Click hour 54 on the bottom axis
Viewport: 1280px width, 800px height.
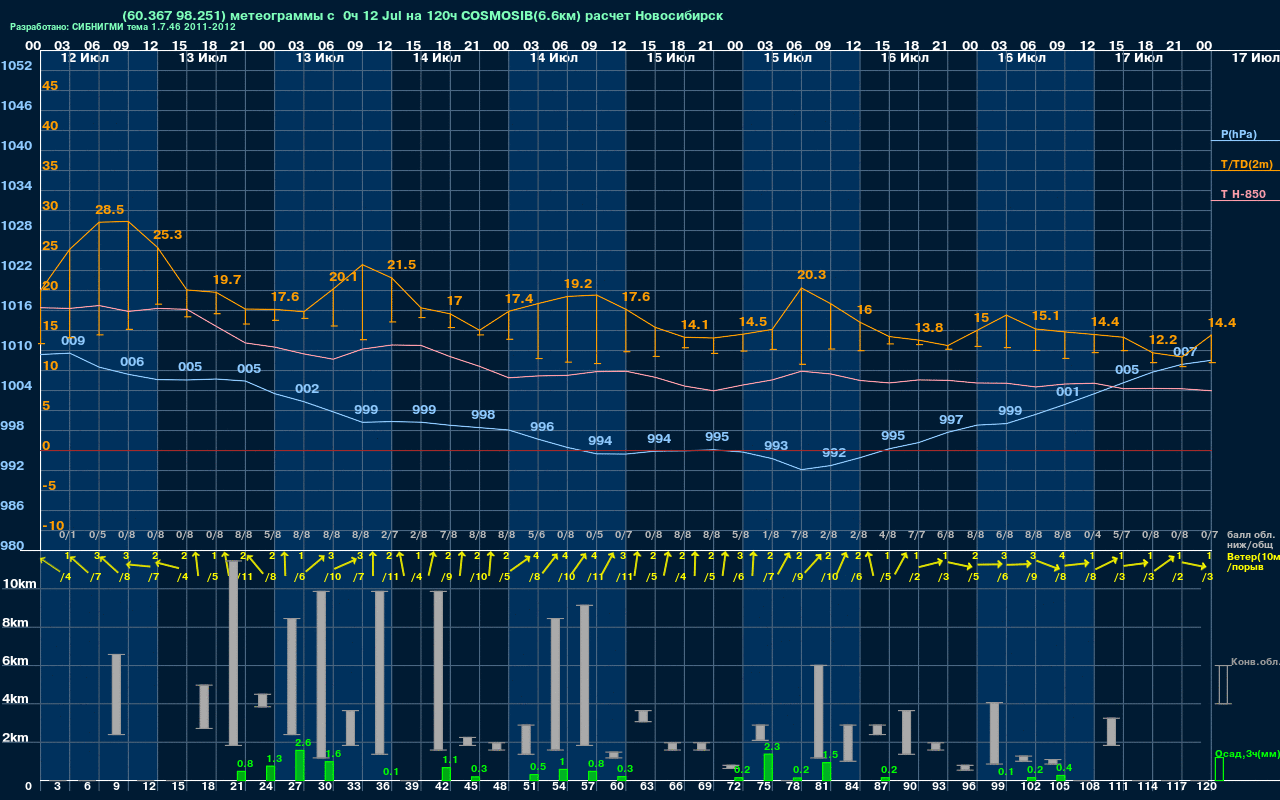(x=560, y=787)
